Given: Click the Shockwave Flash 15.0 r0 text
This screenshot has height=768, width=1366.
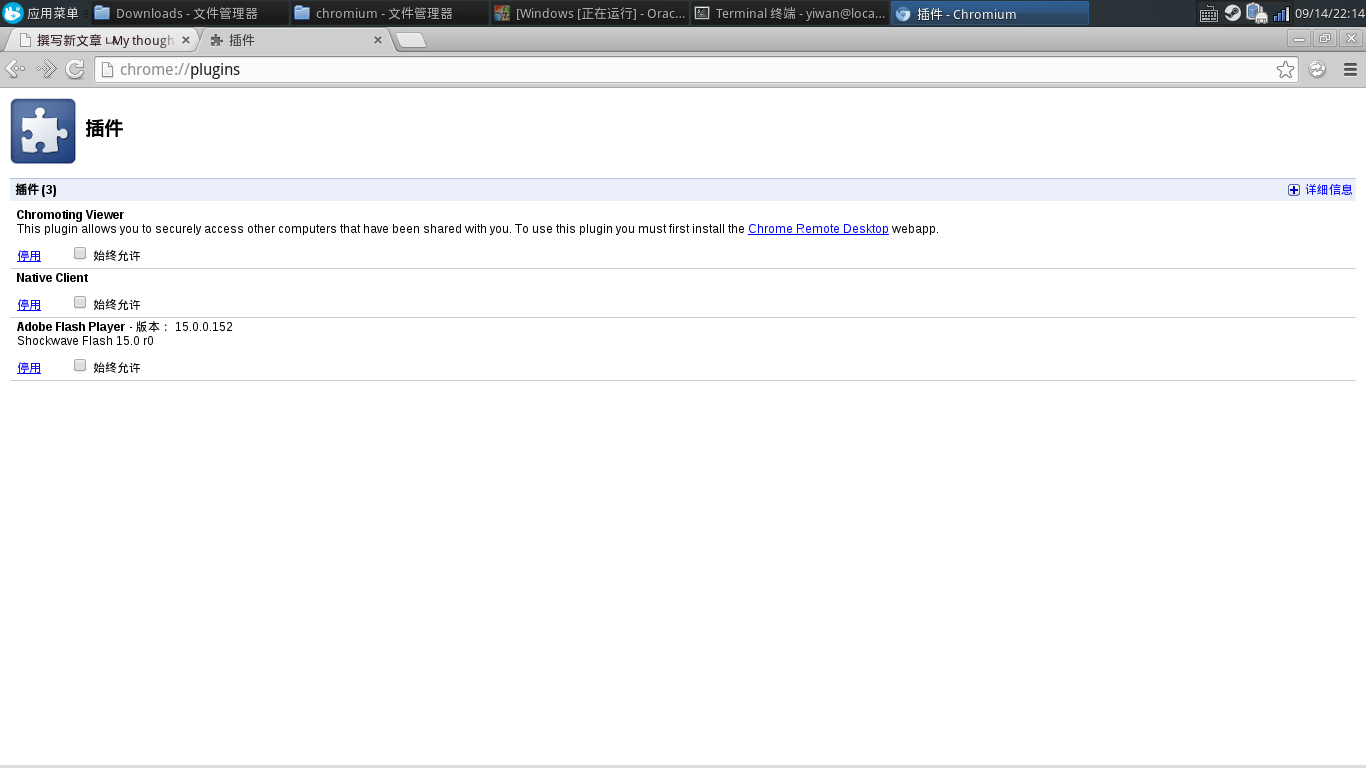Looking at the screenshot, I should point(85,341).
